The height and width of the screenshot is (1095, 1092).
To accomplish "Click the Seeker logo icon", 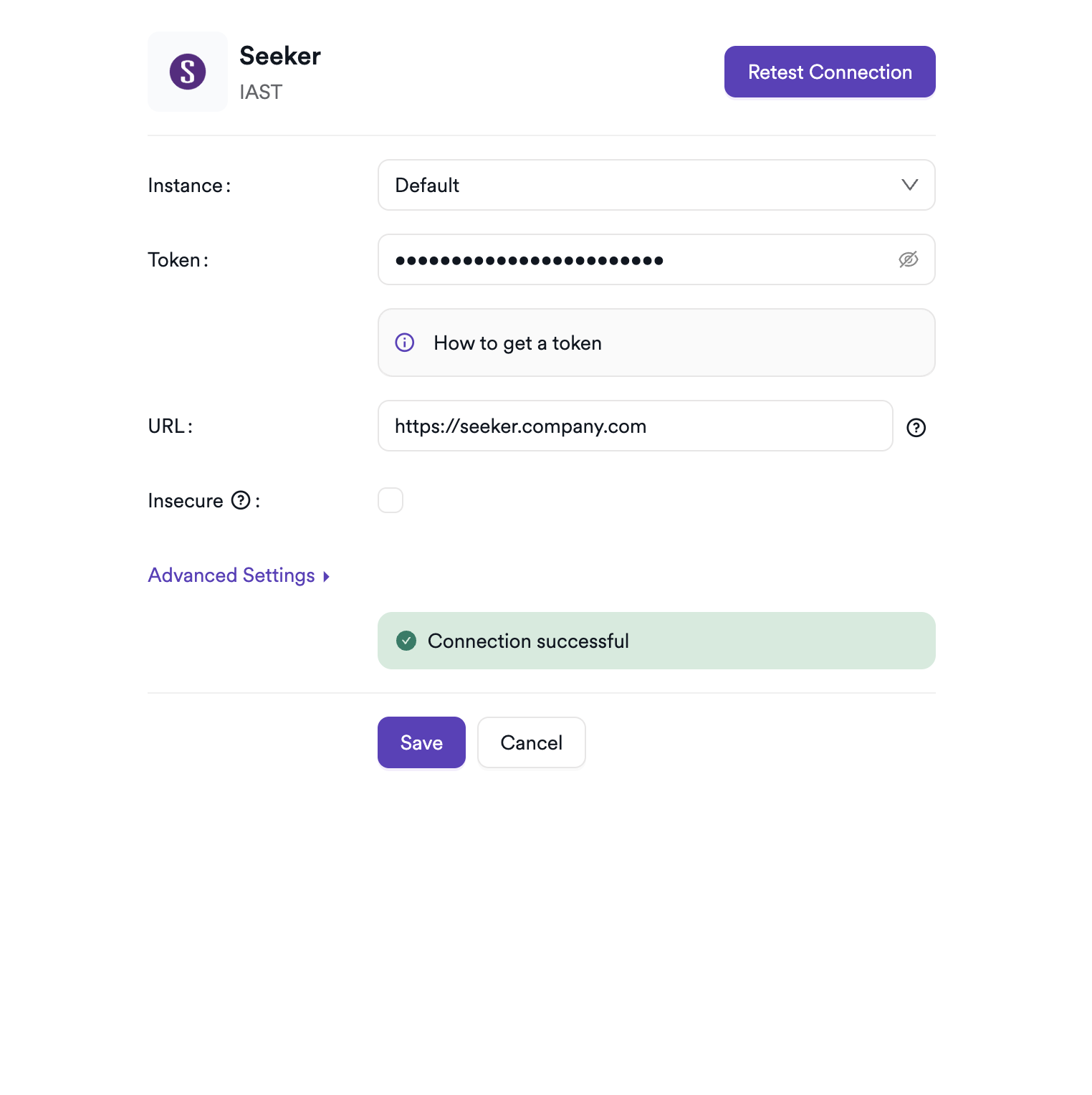I will coord(187,72).
